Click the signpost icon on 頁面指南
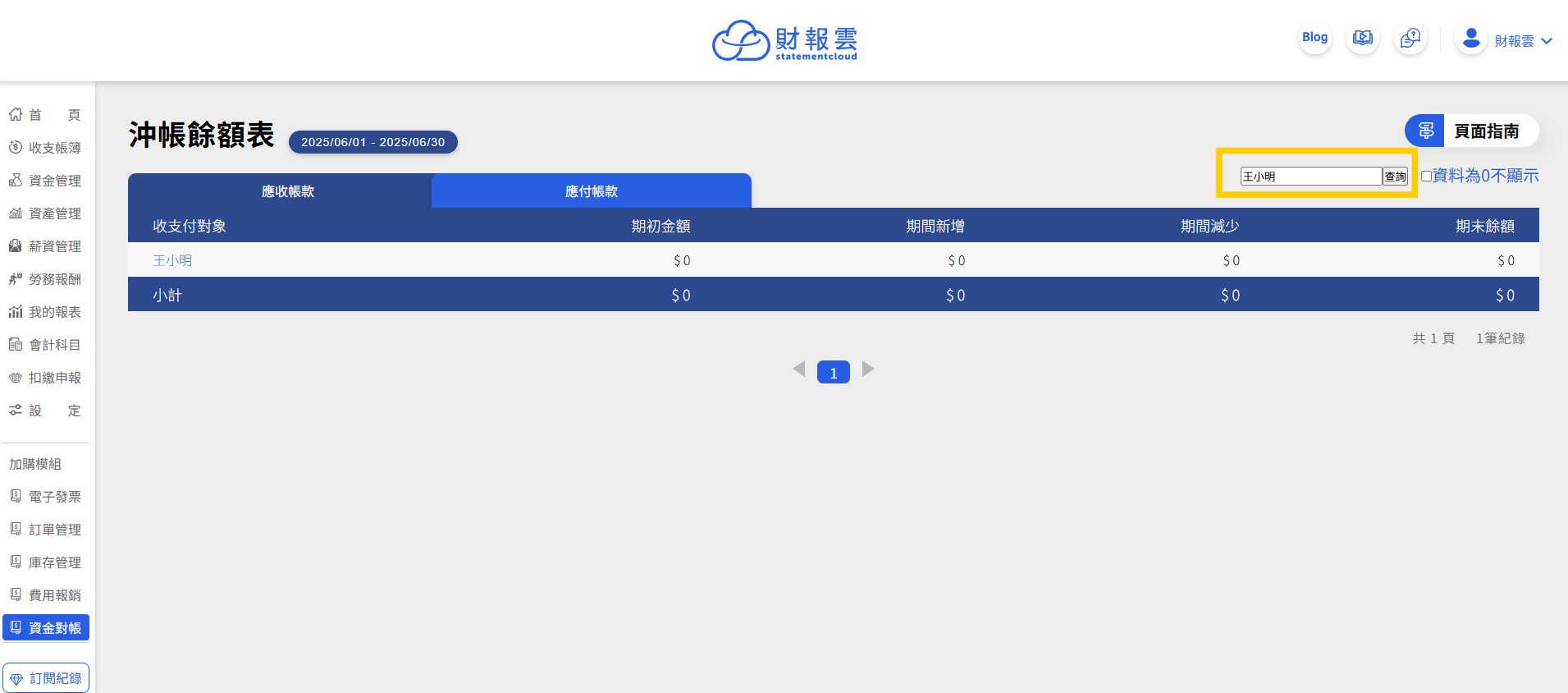 point(1425,131)
